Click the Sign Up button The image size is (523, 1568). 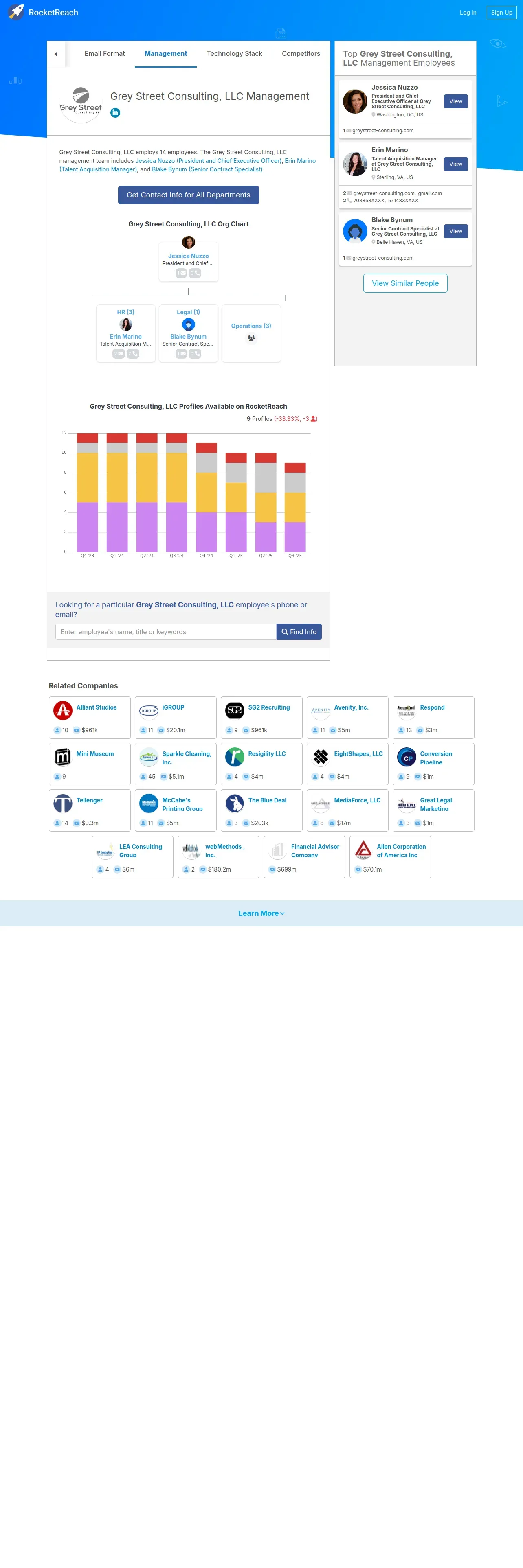(x=502, y=12)
